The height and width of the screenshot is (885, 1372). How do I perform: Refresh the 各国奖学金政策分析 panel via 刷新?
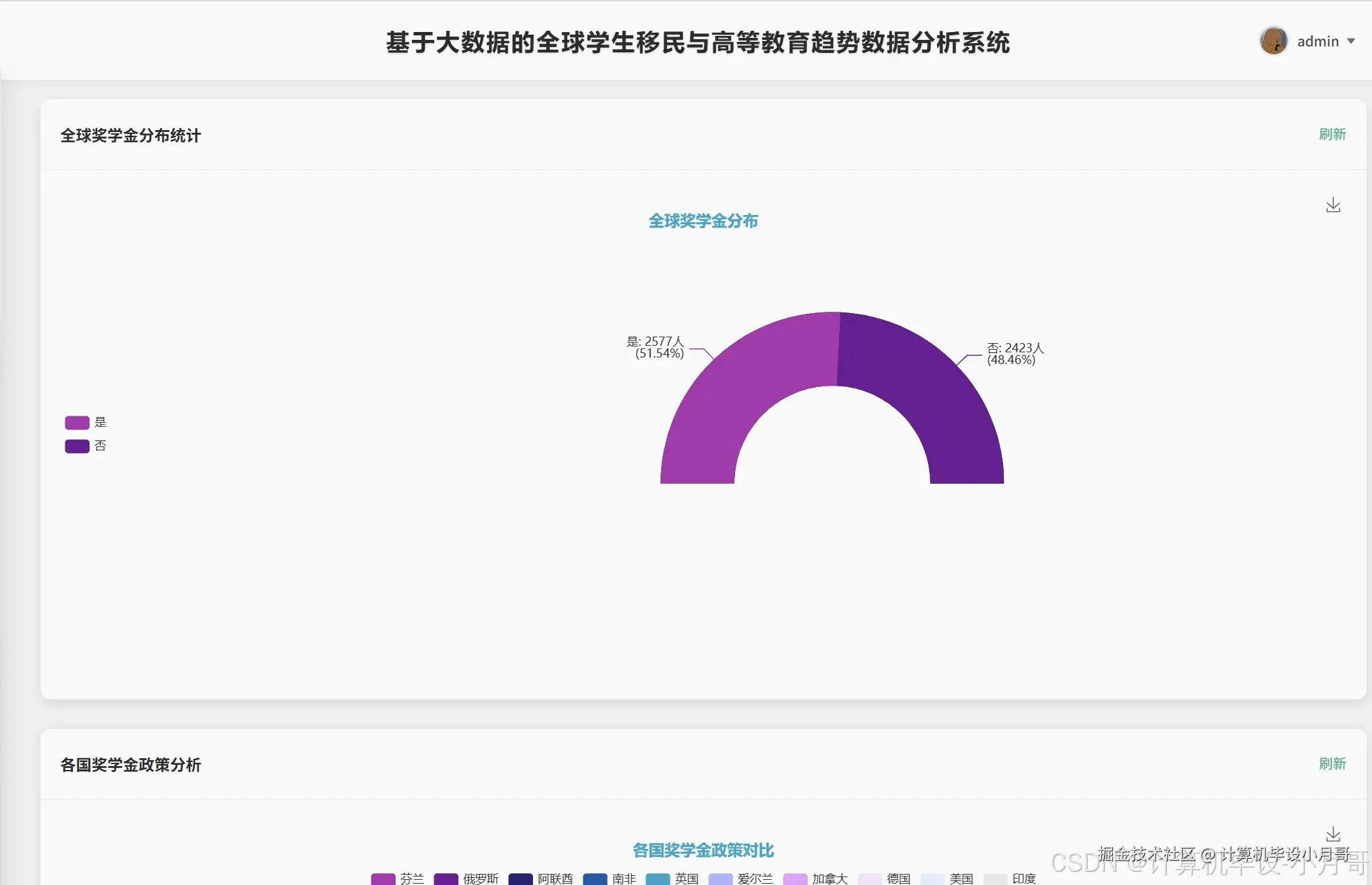click(1332, 763)
